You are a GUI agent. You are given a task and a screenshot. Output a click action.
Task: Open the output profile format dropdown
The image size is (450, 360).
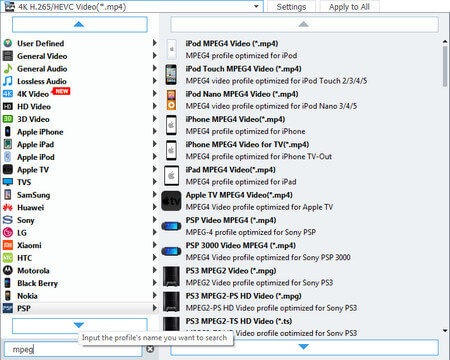coord(256,7)
